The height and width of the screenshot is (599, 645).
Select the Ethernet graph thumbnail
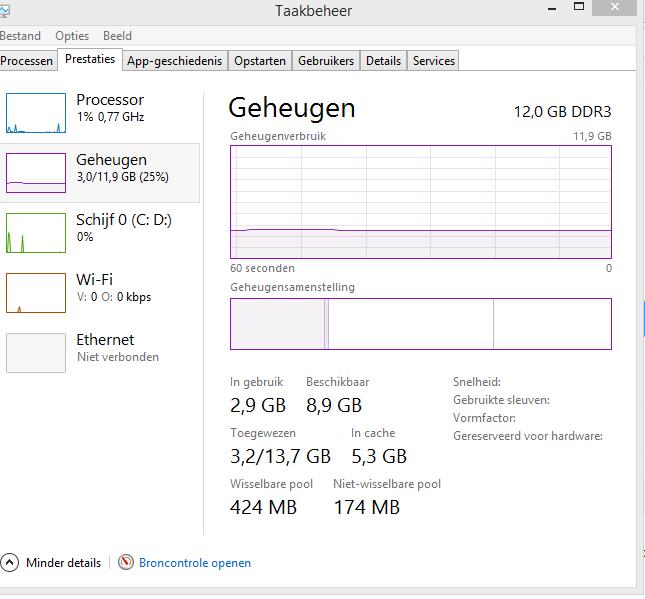[x=36, y=353]
